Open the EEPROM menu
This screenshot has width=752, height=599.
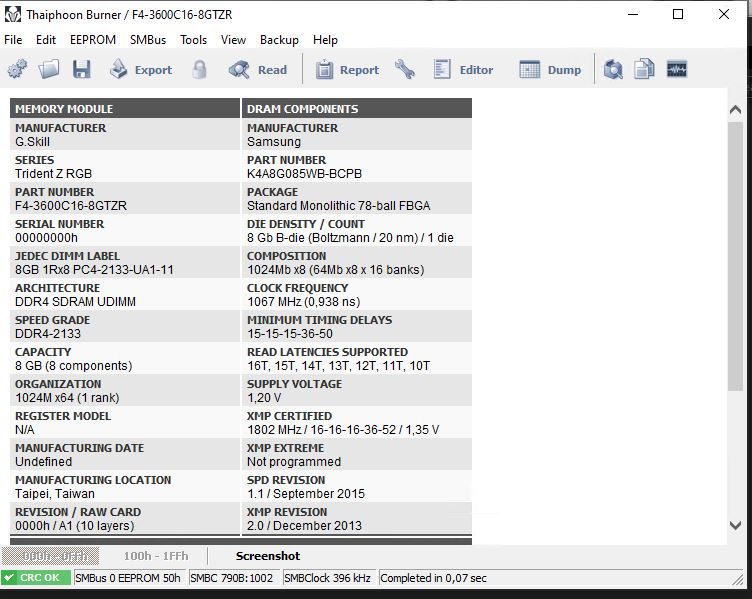click(x=93, y=40)
